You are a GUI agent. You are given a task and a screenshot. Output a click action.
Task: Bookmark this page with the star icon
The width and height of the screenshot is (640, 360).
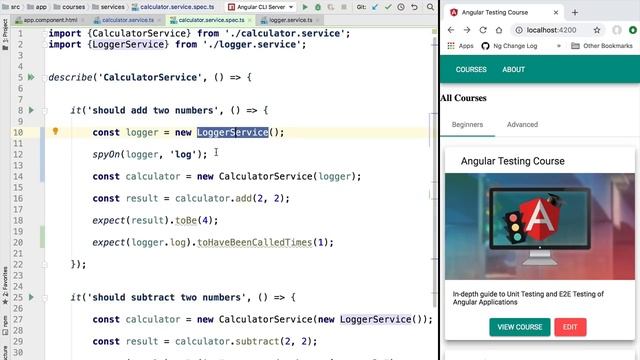tap(597, 30)
